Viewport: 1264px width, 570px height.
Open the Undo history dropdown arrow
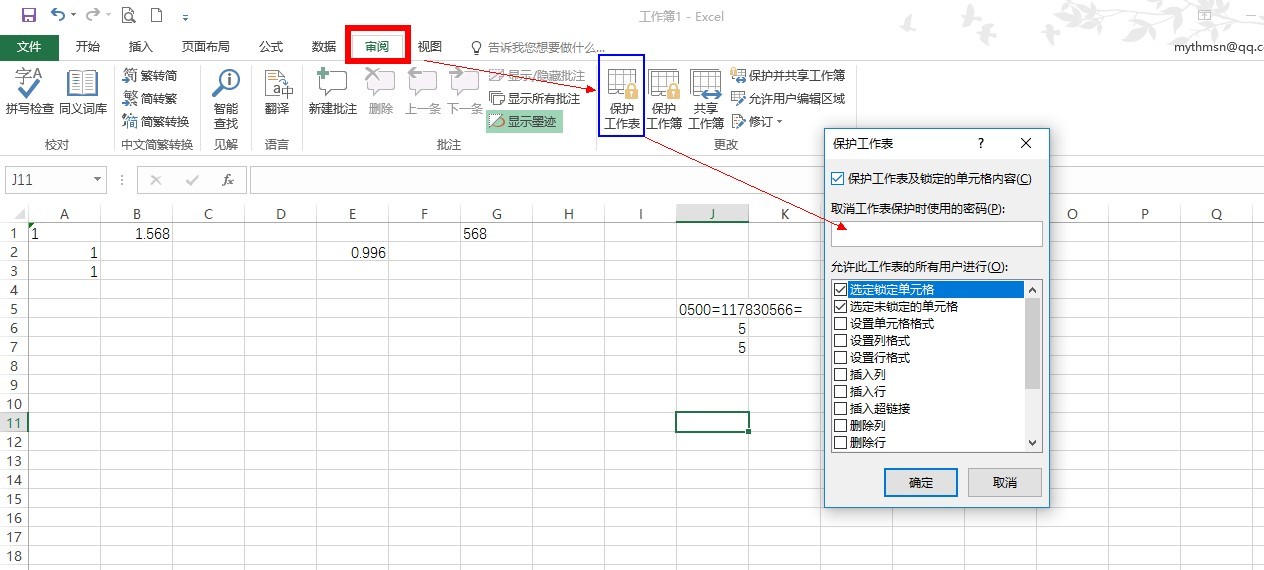[75, 15]
